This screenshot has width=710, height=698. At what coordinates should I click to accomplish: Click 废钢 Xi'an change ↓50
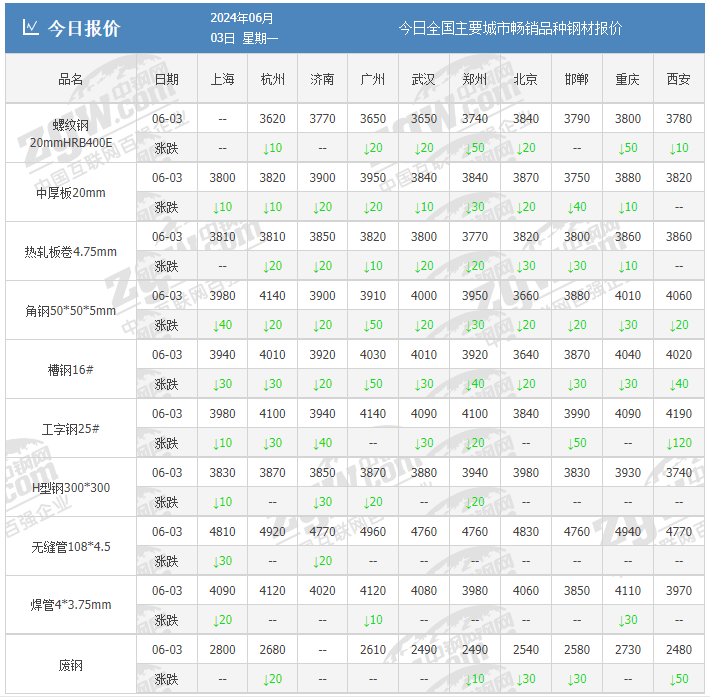tap(679, 679)
